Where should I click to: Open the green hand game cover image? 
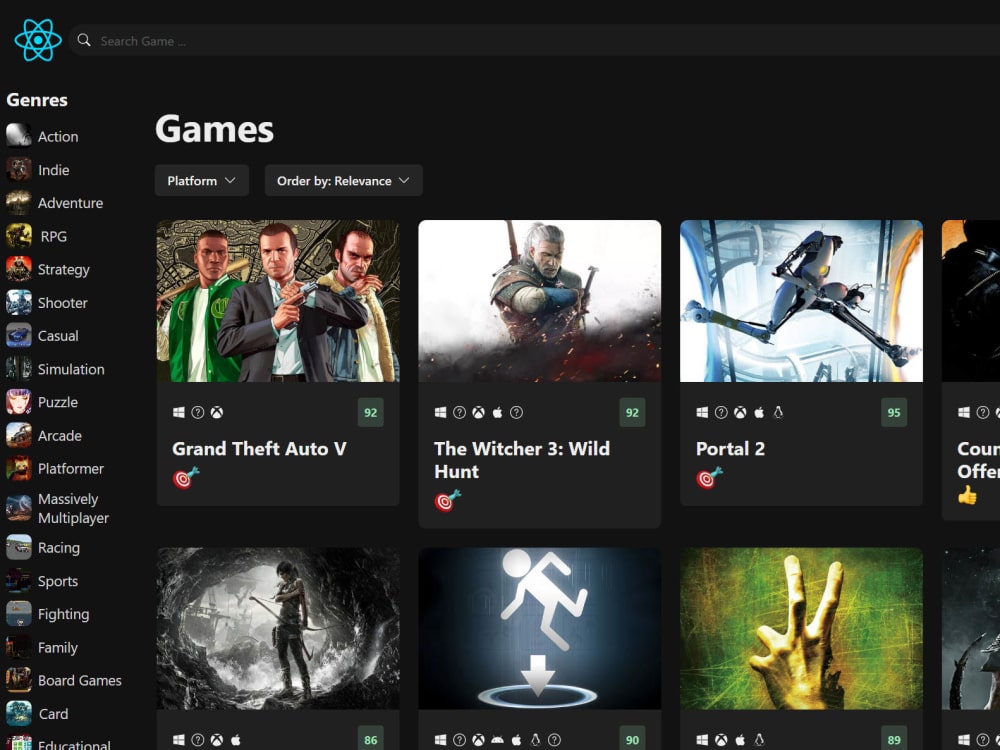[801, 628]
